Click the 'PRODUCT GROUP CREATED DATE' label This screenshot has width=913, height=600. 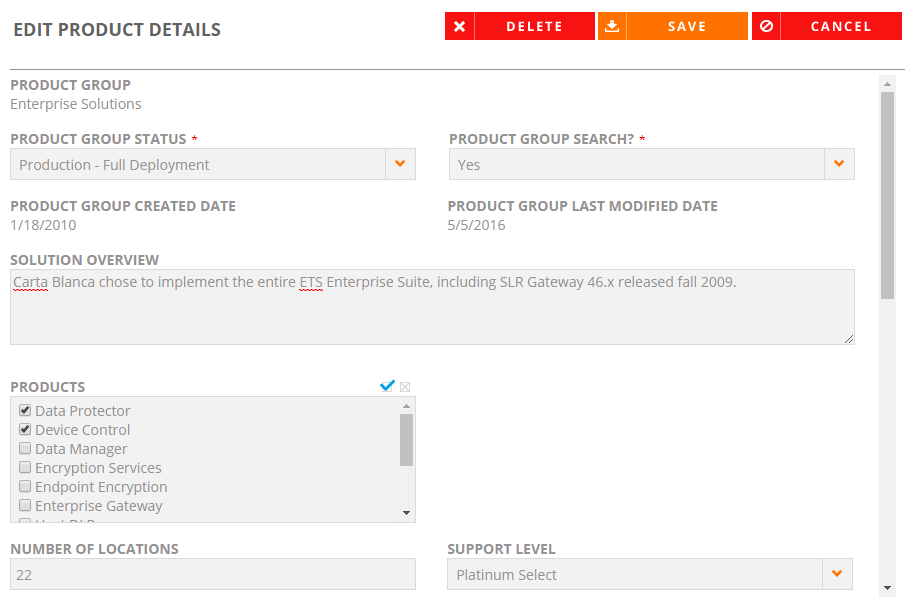pos(123,206)
